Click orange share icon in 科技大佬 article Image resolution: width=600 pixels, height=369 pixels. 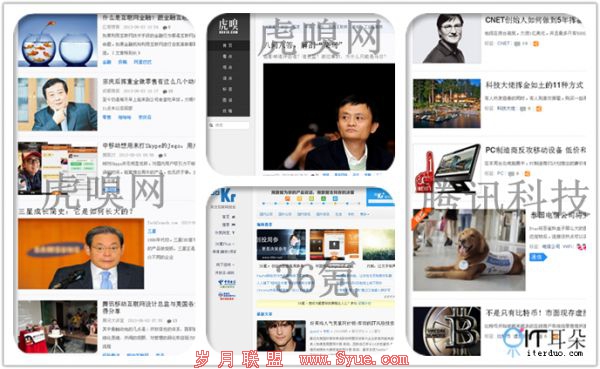539,109
